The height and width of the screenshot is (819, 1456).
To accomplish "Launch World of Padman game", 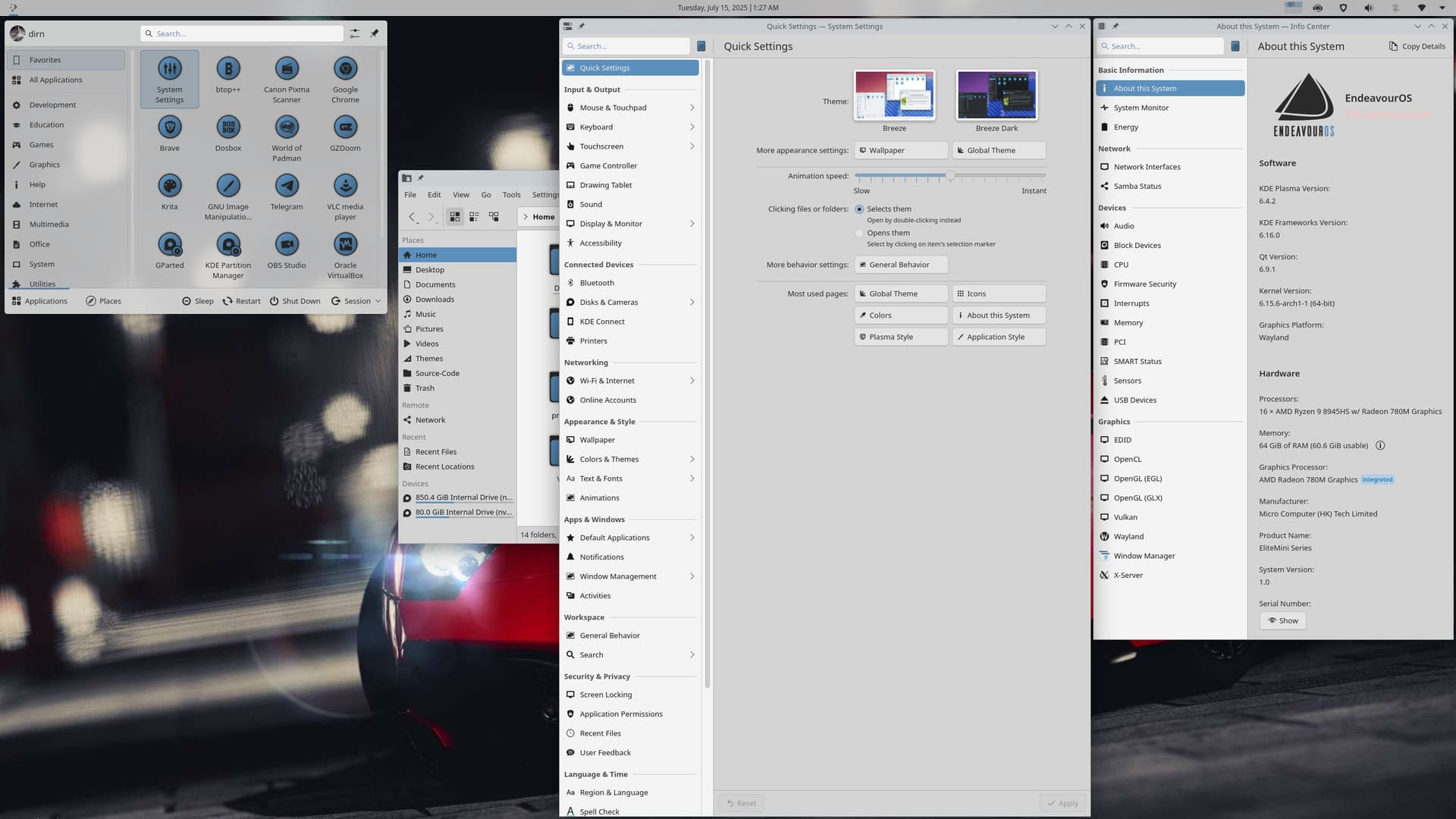I will coord(287,137).
